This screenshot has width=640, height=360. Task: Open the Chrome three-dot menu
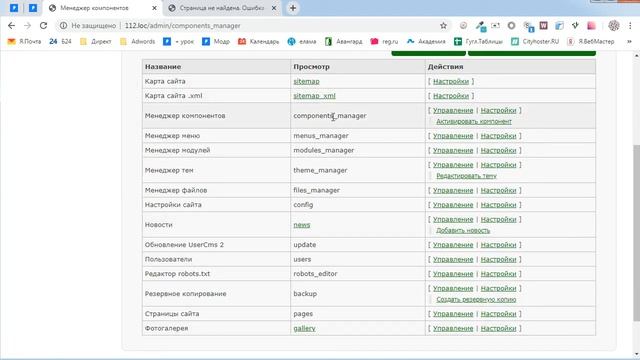630,26
